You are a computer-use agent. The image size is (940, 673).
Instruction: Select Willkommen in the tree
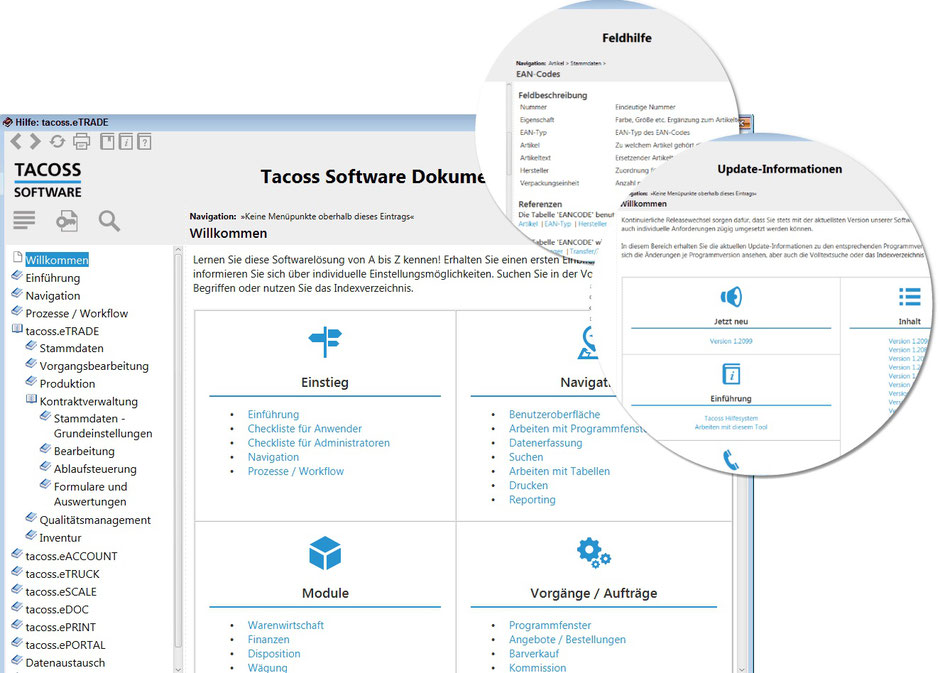[57, 259]
